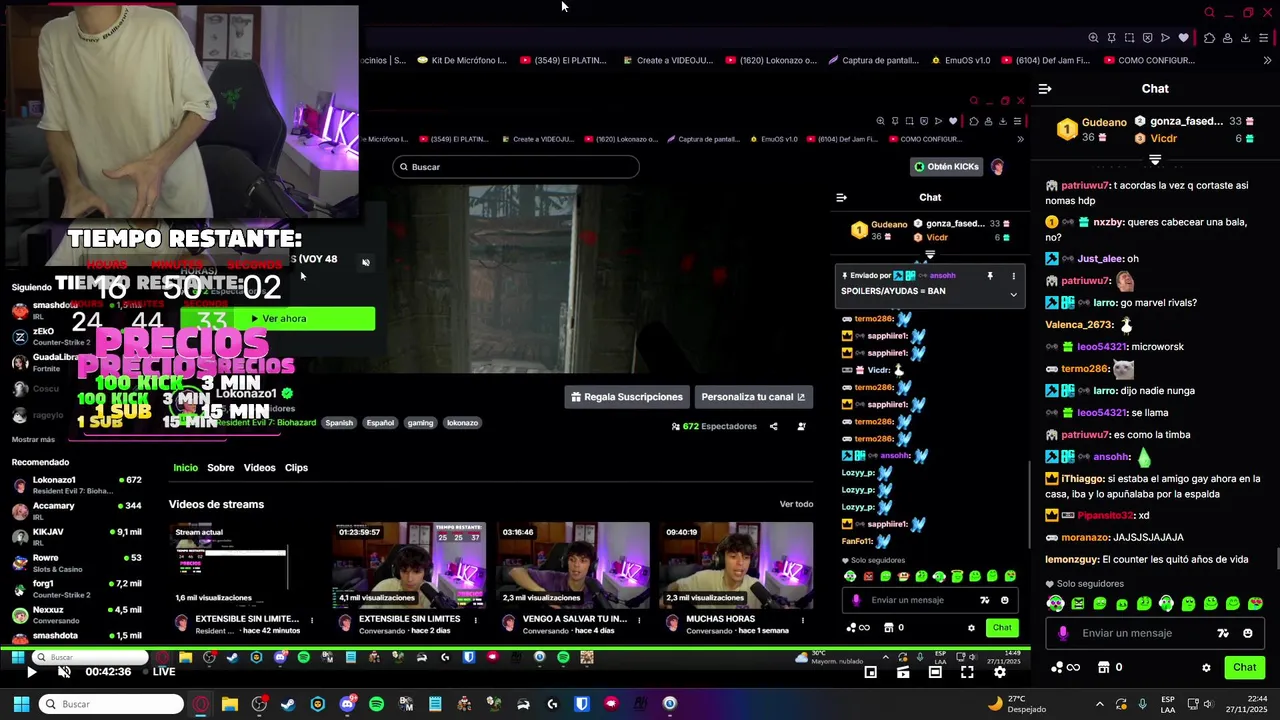Switch to the Sobre tab
The width and height of the screenshot is (1280, 720).
tap(221, 468)
